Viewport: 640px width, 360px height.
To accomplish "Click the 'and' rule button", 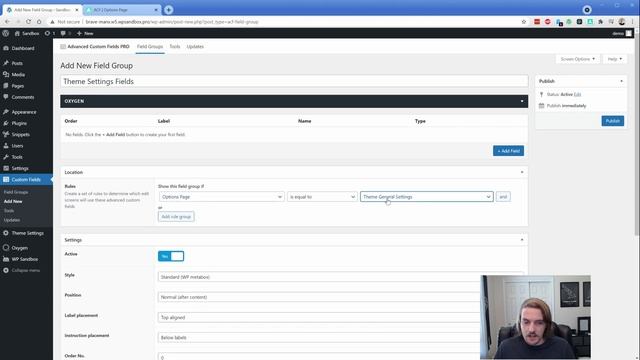I will tap(503, 197).
